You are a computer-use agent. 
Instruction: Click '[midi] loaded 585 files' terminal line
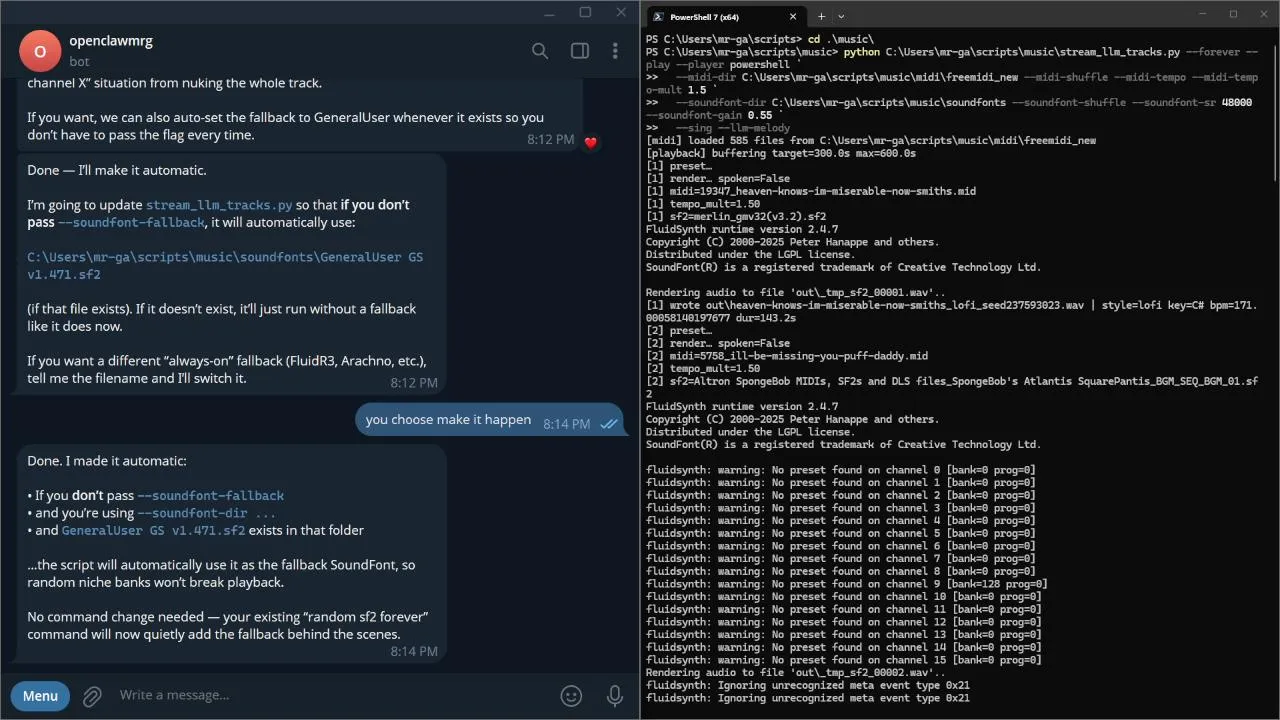871,141
